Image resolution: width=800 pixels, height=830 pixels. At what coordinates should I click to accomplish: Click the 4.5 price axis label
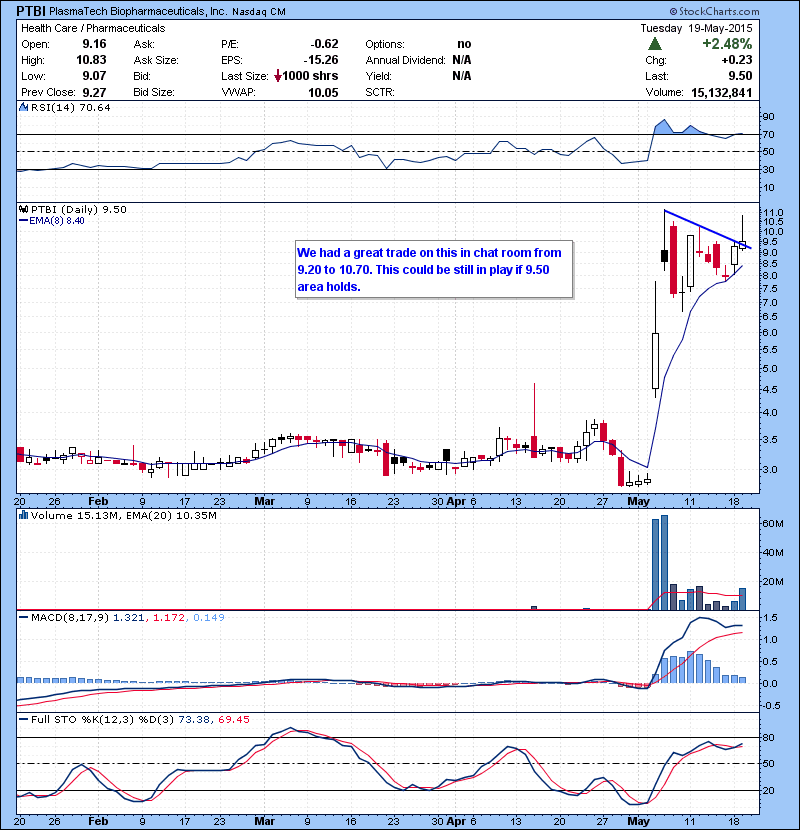pyautogui.click(x=770, y=390)
